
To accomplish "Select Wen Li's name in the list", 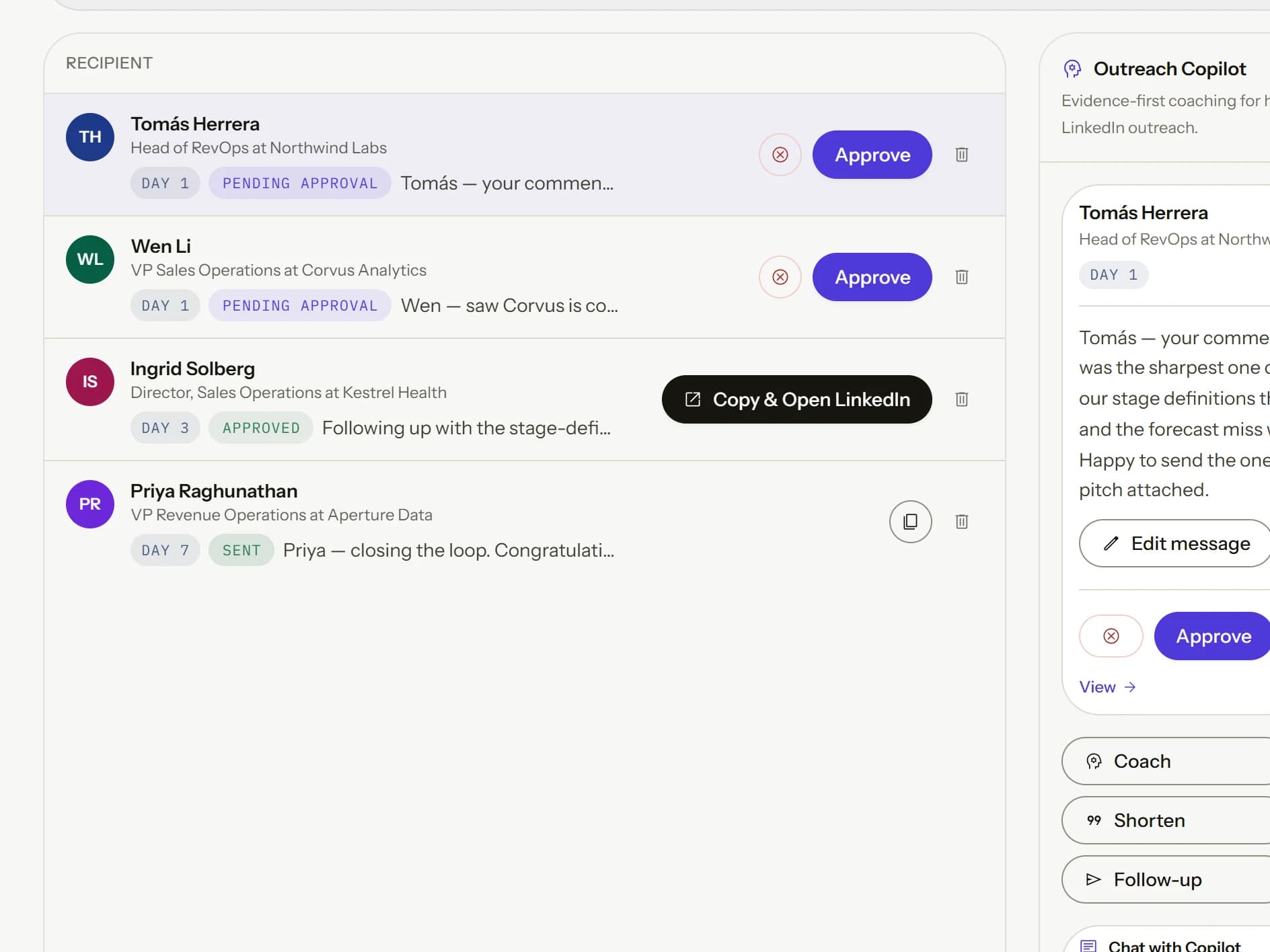I will (x=161, y=247).
